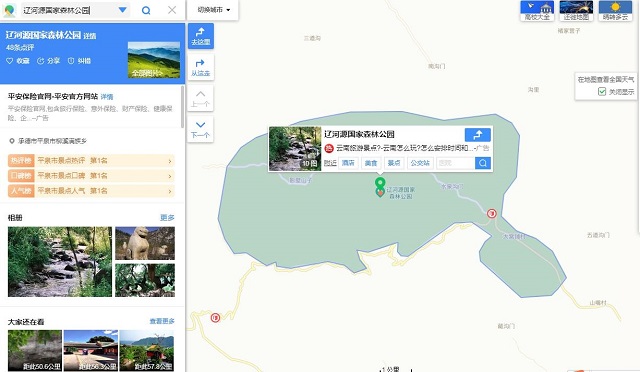The width and height of the screenshot is (640, 372).
Task: Click the 纠错 report error icon
Action: (71, 61)
